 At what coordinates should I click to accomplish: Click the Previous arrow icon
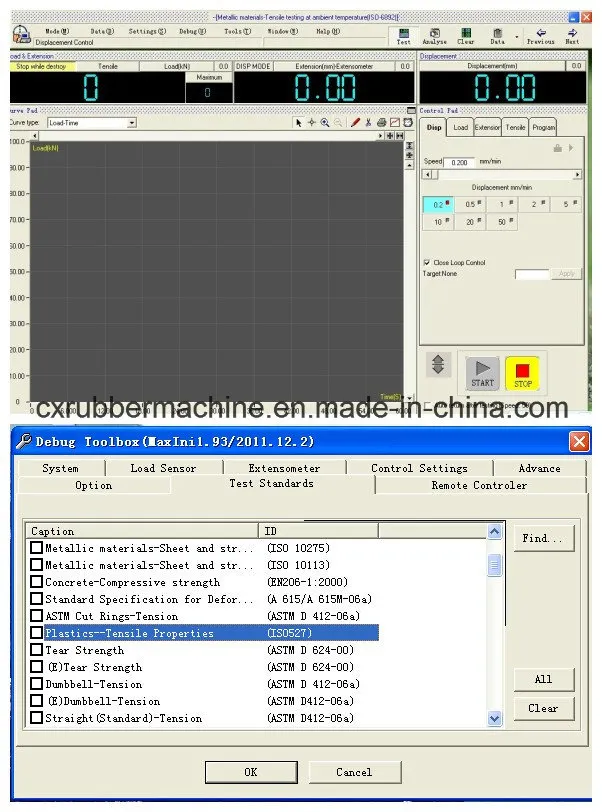click(x=540, y=34)
